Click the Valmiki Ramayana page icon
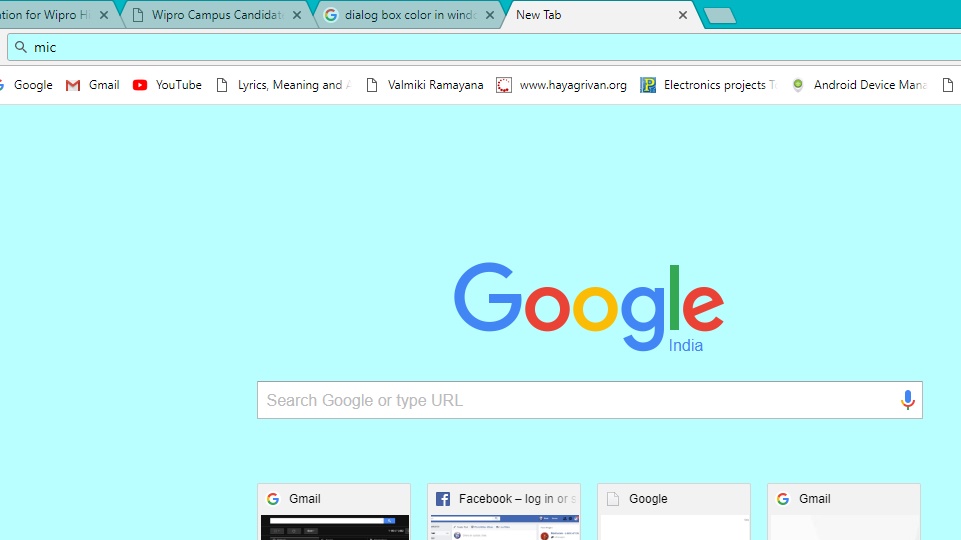961x540 pixels. 371,85
